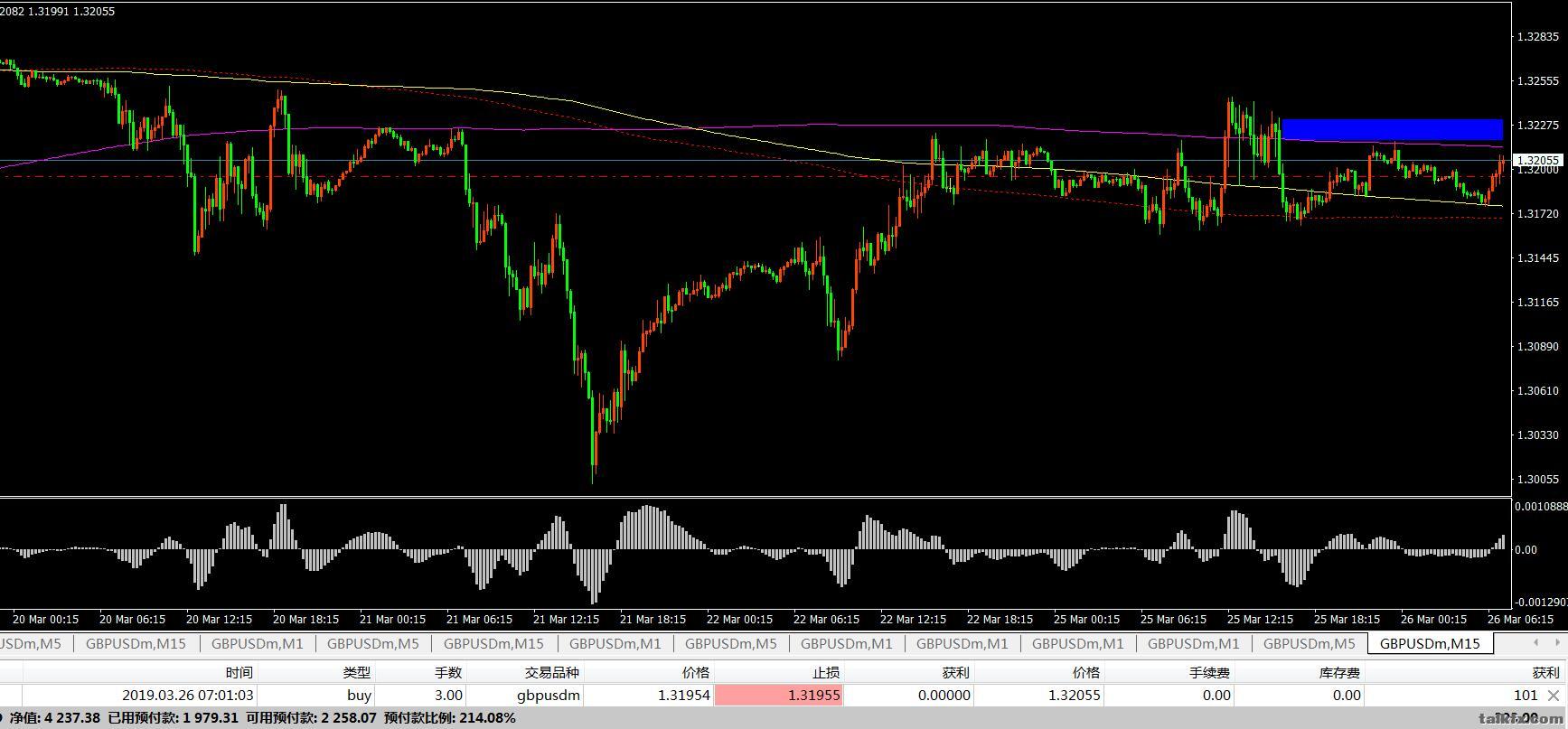Sort orders by the 时间 column header
The width and height of the screenshot is (1568, 729).
(x=239, y=672)
